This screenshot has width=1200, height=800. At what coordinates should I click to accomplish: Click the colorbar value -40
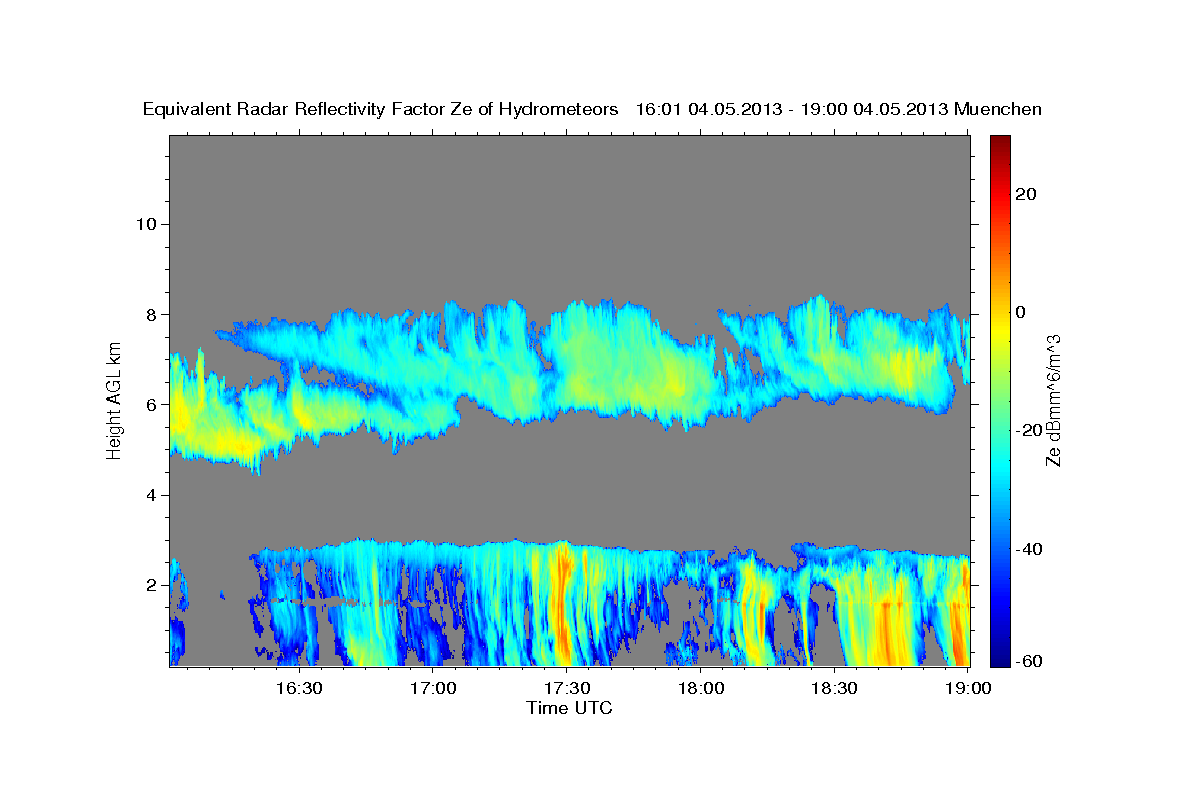point(1030,549)
